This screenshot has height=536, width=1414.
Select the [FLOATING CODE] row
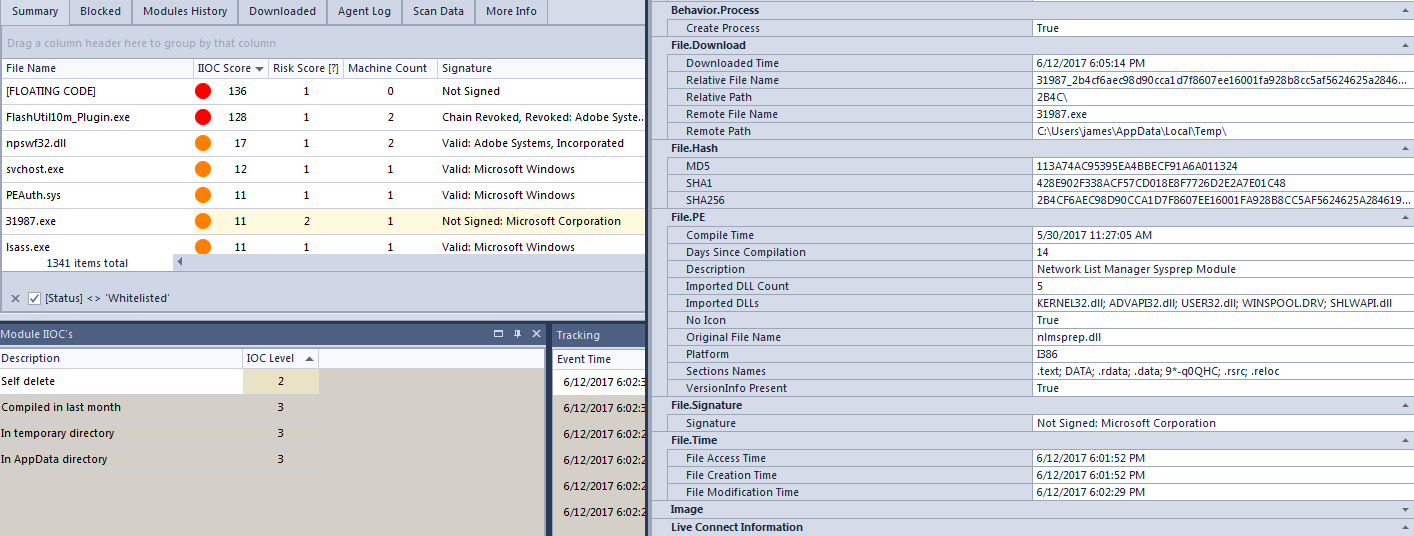(x=322, y=91)
